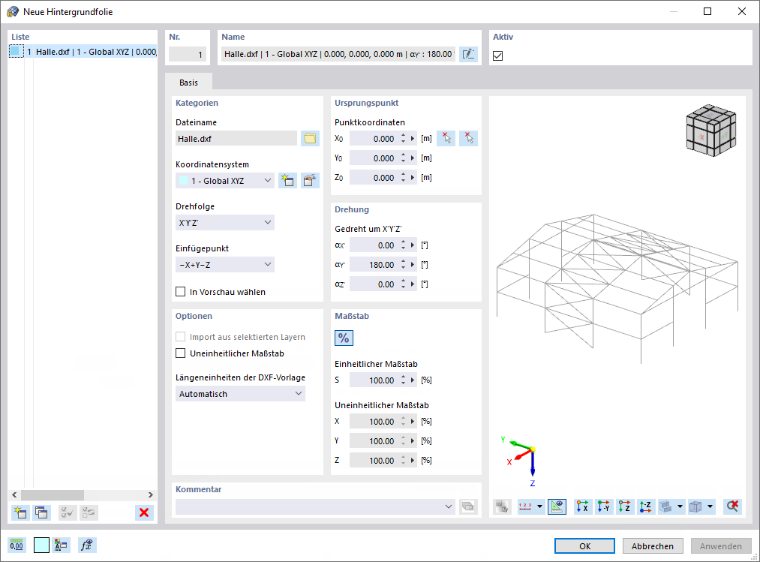This screenshot has height=562, width=760.
Task: Click the Abbrechen button
Action: 652,546
